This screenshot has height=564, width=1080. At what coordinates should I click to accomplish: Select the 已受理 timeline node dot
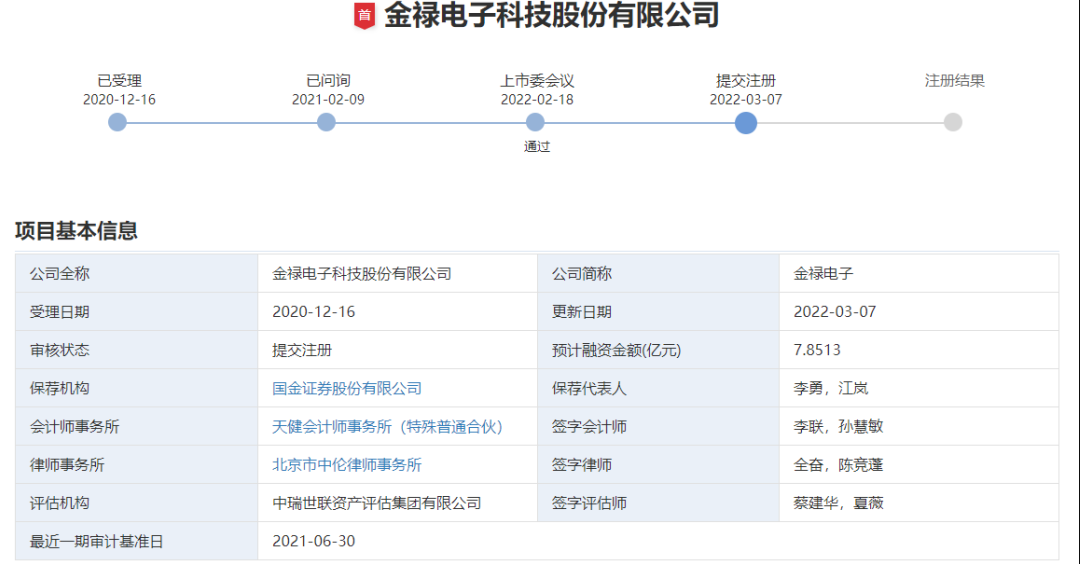click(x=118, y=123)
